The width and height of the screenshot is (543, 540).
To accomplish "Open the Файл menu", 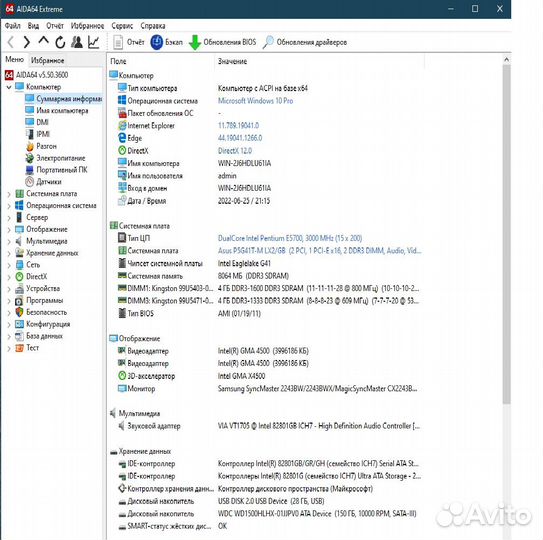I will 13,26.
